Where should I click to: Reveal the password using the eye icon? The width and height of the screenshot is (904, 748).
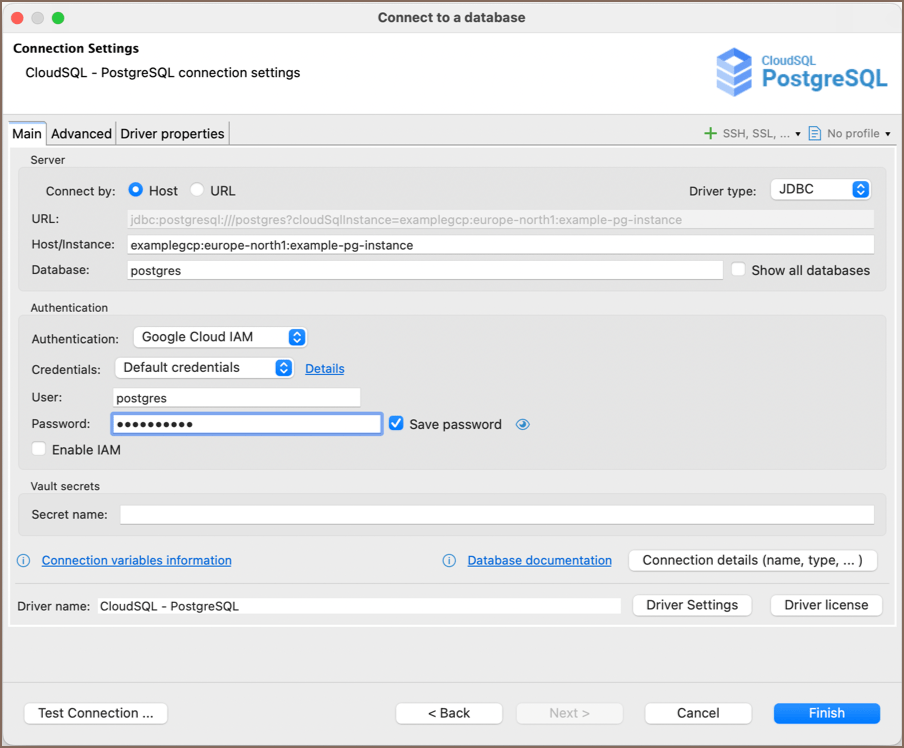pyautogui.click(x=522, y=424)
